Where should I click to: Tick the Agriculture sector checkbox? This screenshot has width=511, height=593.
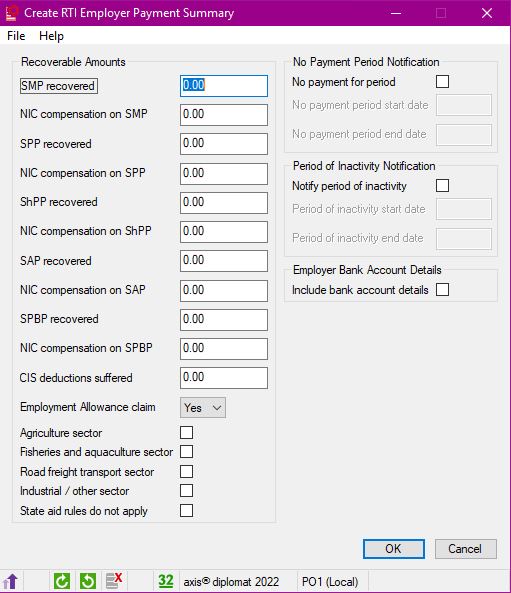point(186,433)
